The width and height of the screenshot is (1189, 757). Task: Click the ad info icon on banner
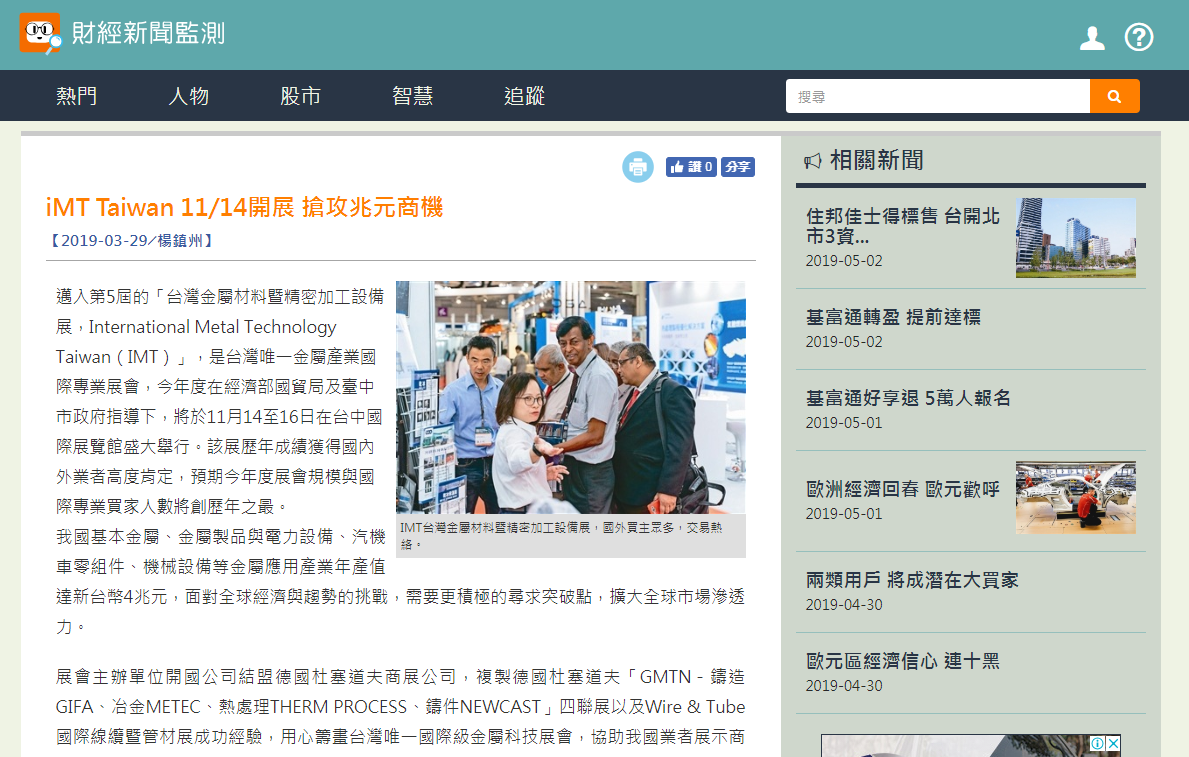(x=1097, y=743)
